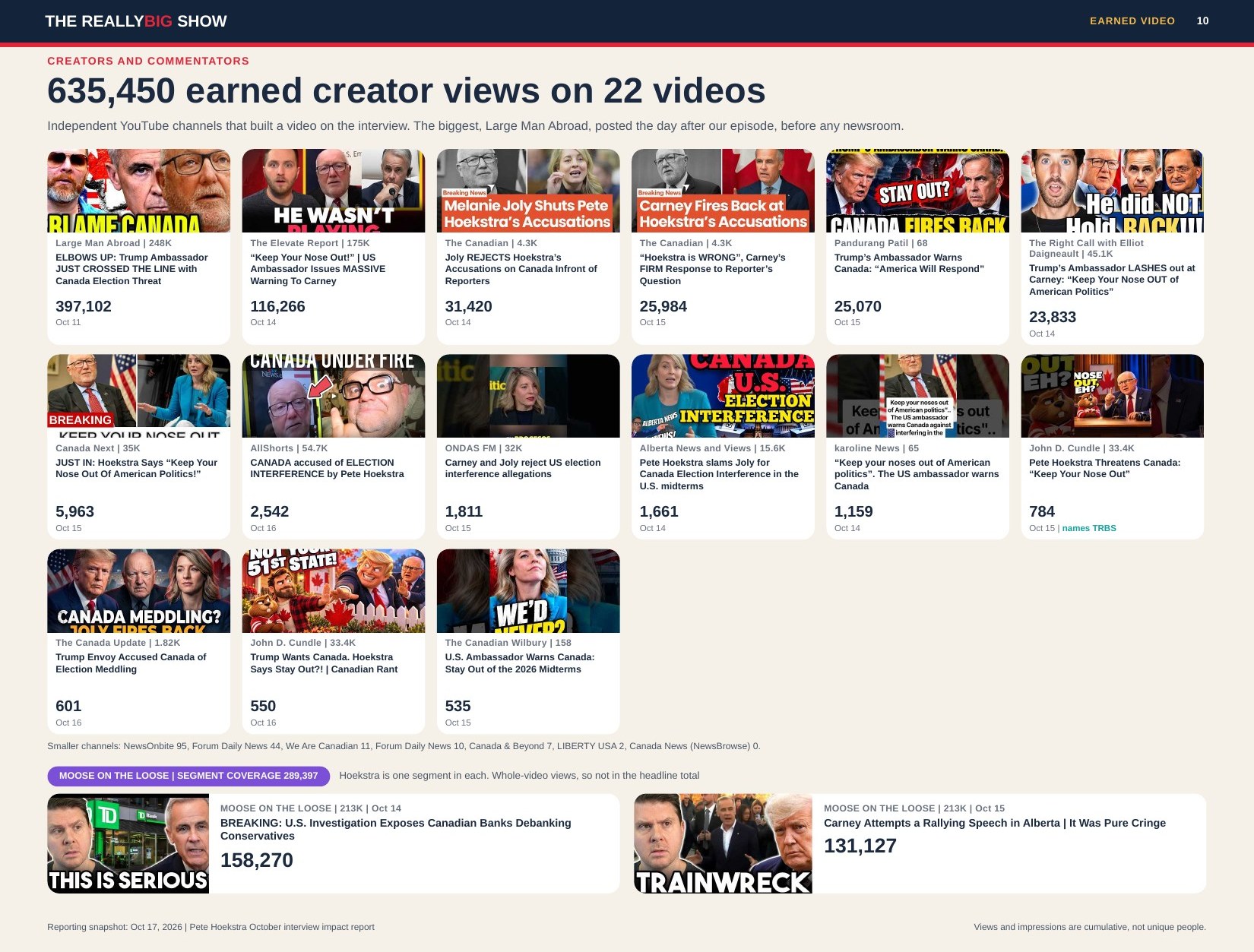The image size is (1254, 952).
Task: Open the U.S. ELECTION INTERFERENCE thumbnail
Action: click(723, 396)
